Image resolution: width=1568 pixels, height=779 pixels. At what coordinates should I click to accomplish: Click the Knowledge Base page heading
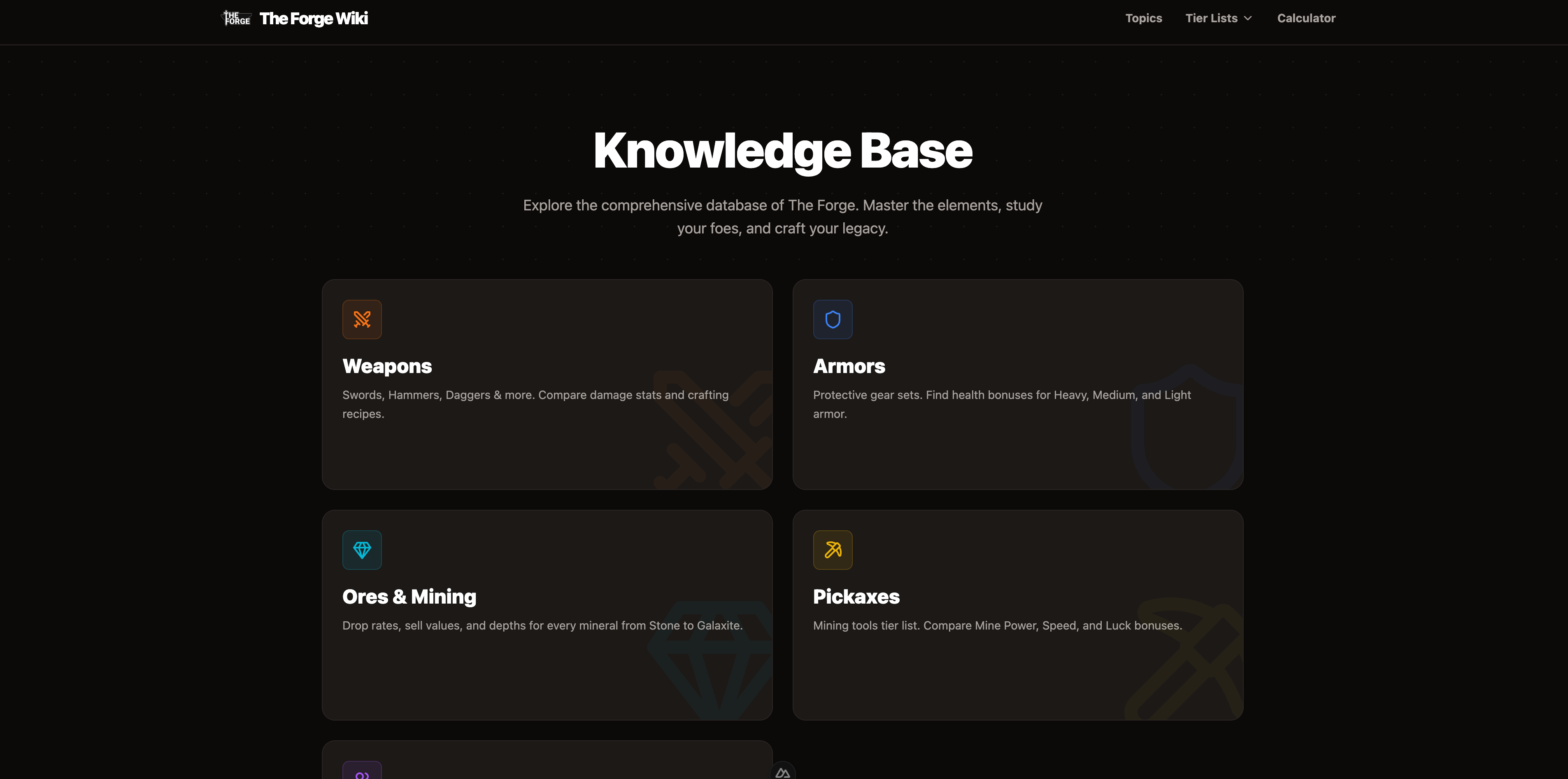click(x=783, y=150)
